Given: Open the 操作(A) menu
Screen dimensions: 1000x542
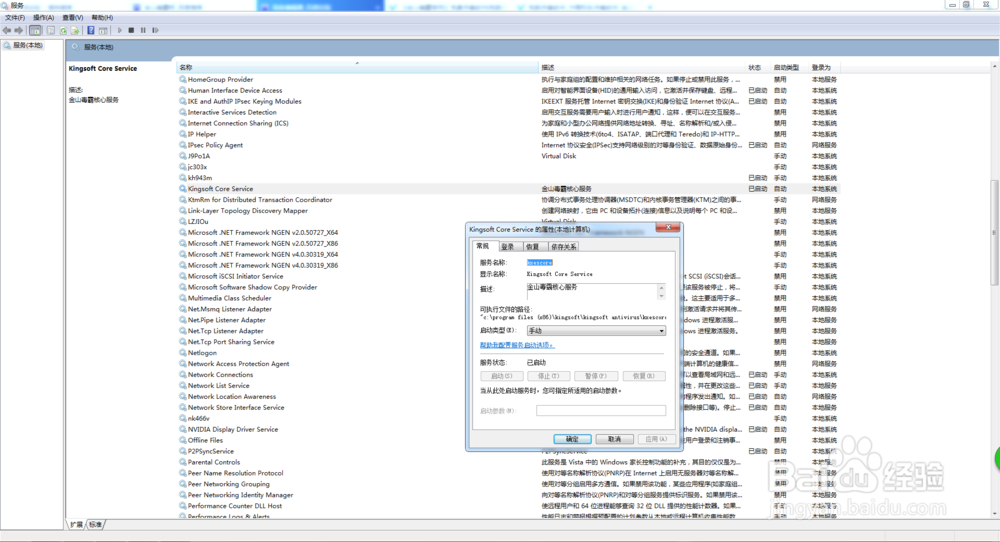Looking at the screenshot, I should [x=43, y=17].
